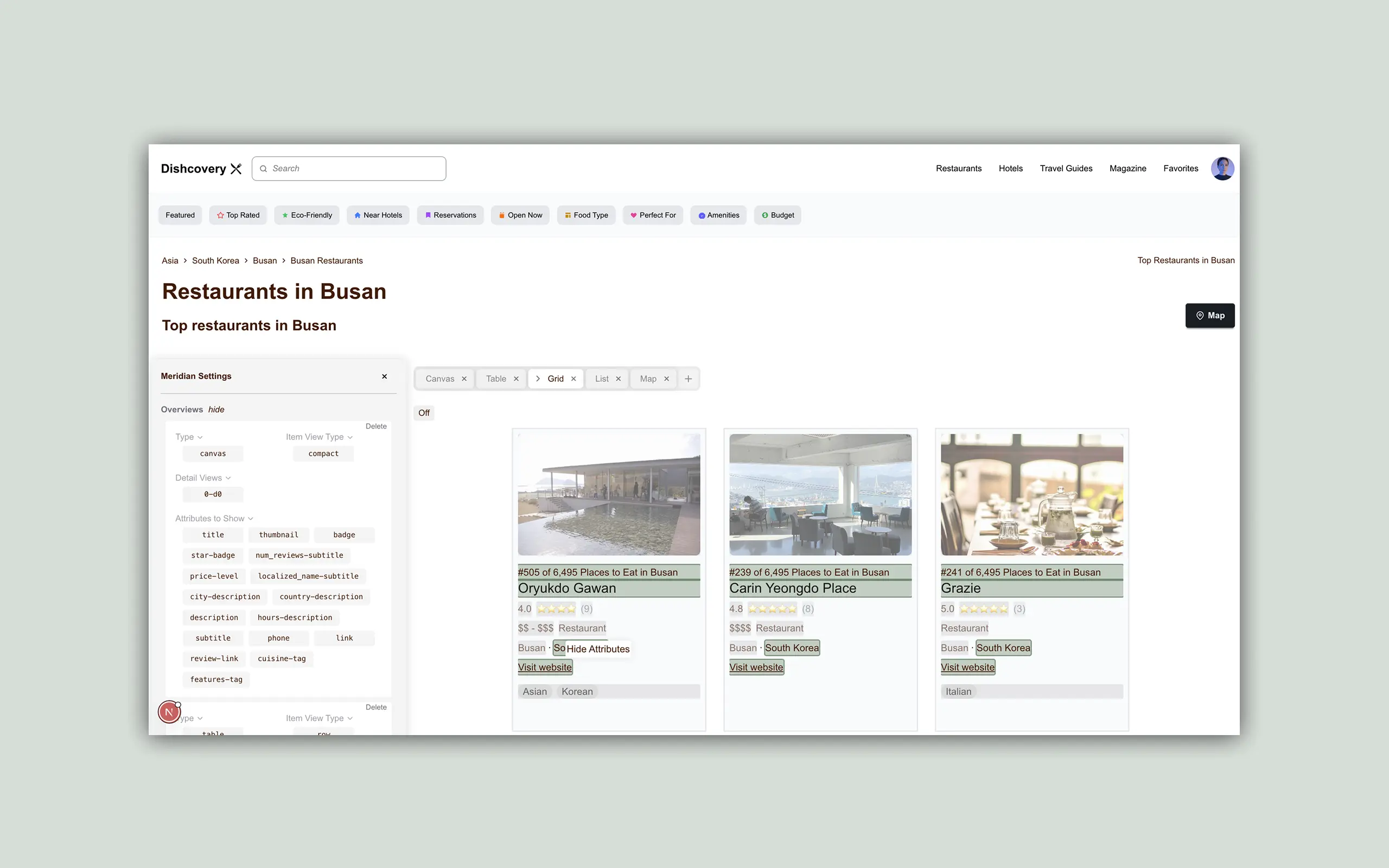Open Visit website link for Grazie

[x=967, y=667]
